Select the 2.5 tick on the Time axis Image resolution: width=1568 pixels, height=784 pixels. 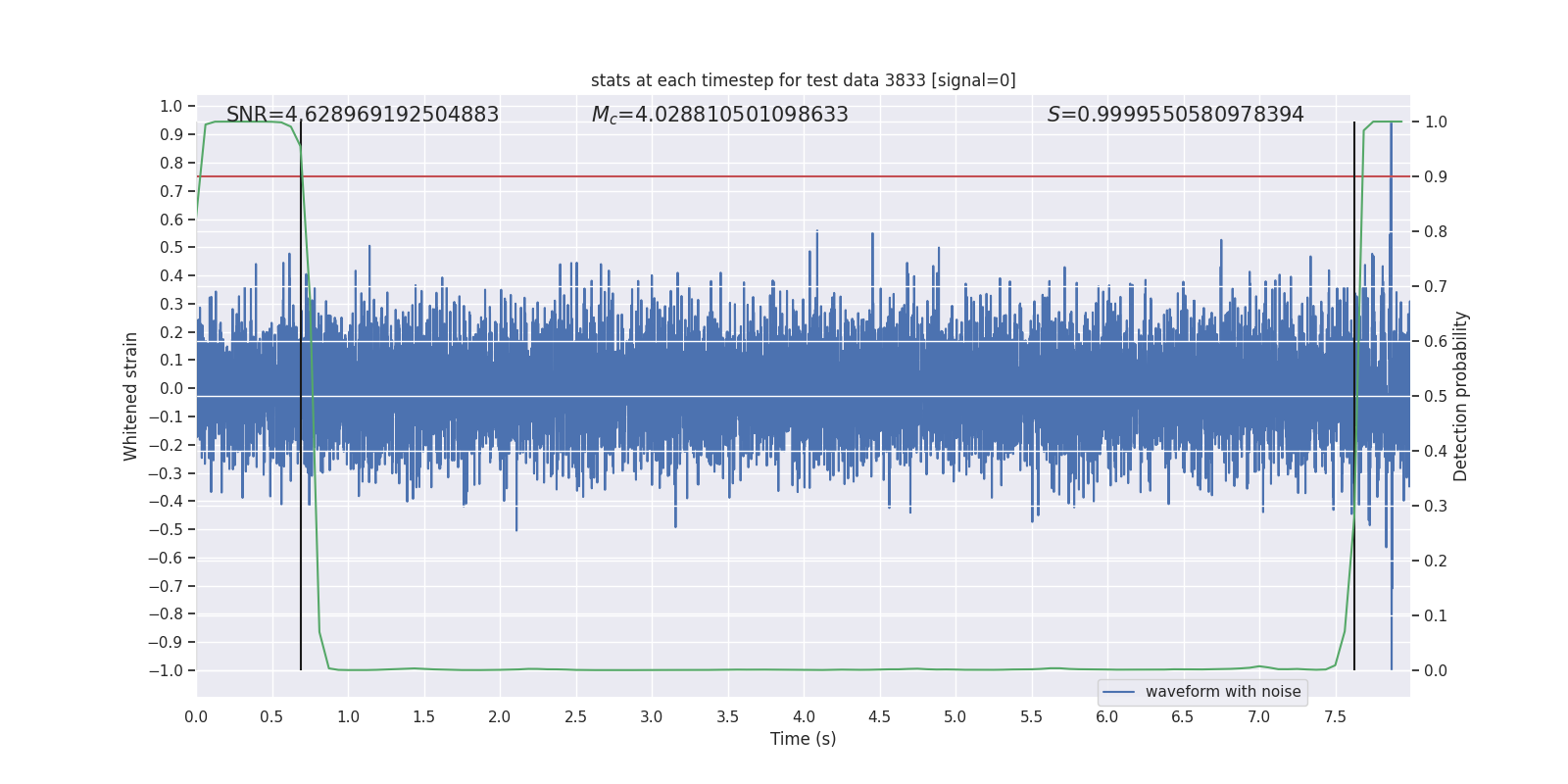click(576, 716)
